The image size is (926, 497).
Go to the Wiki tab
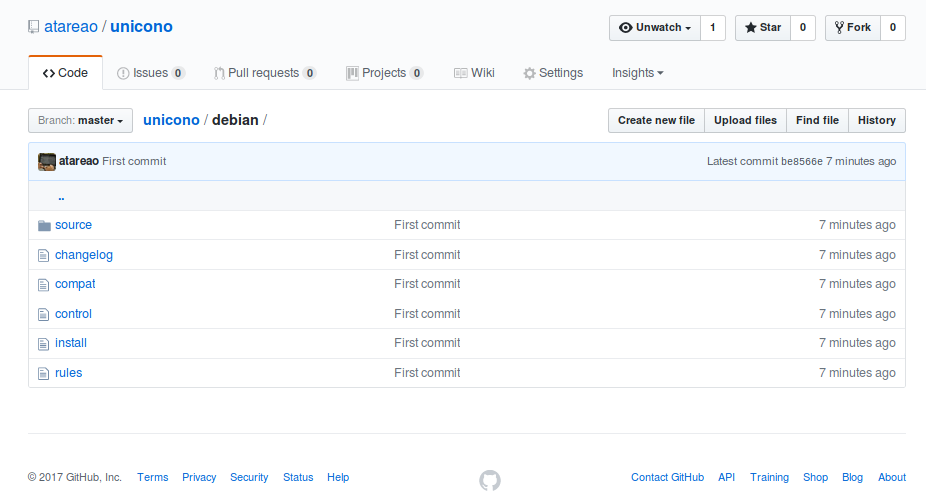474,73
